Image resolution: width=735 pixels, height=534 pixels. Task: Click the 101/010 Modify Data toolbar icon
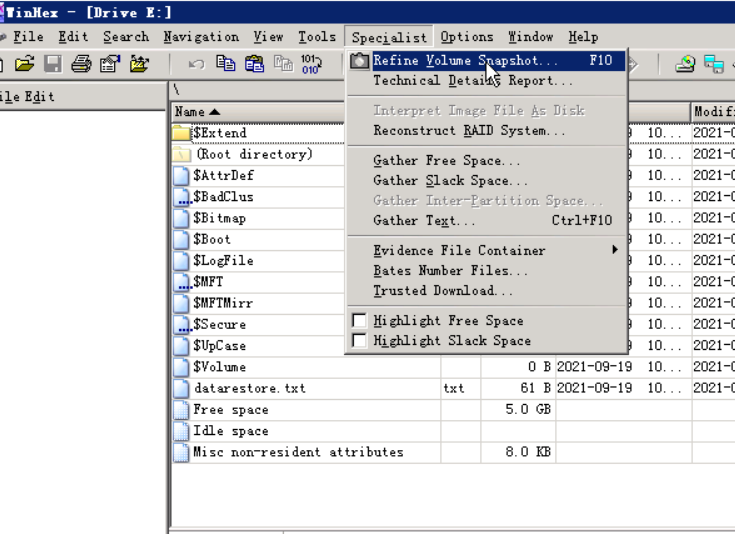[311, 64]
